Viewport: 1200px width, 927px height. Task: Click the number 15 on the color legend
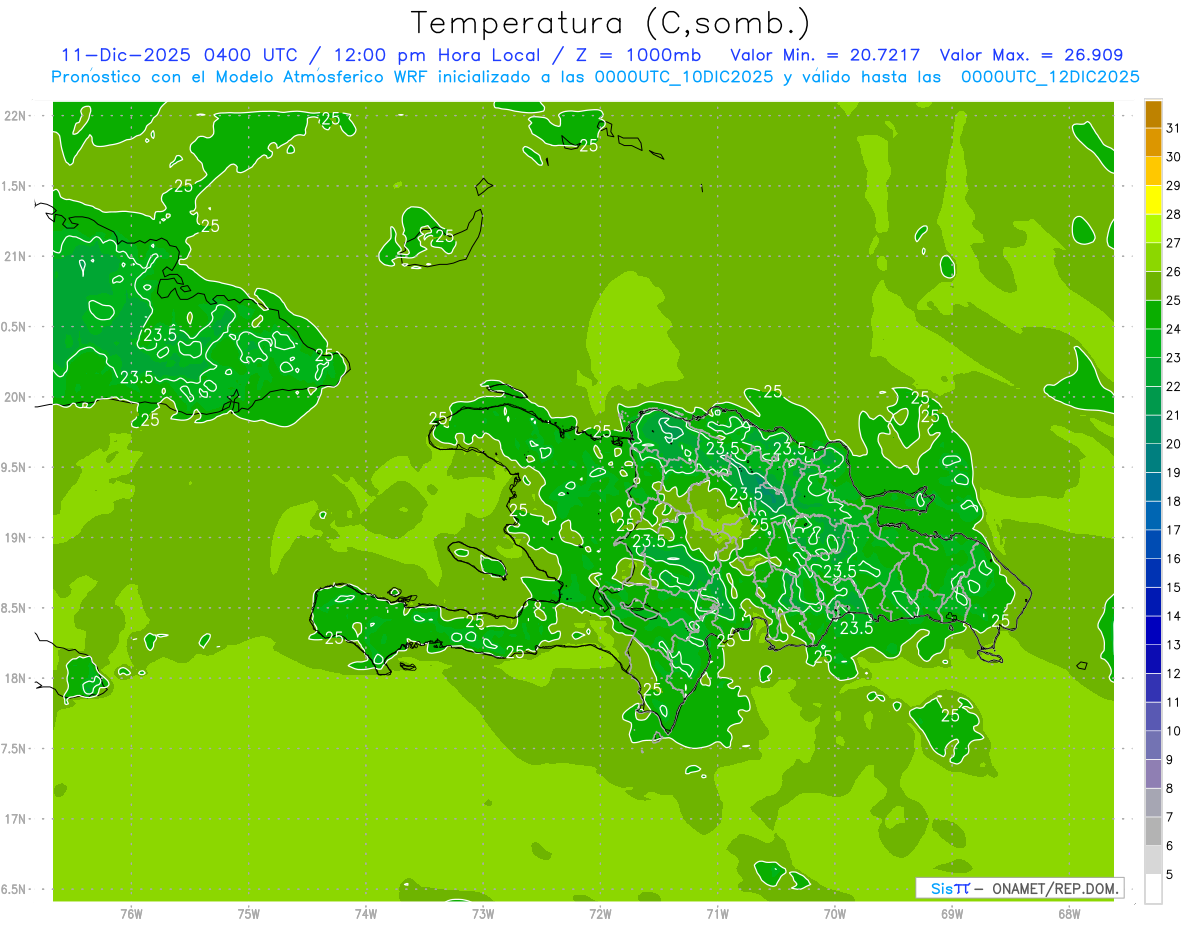coord(1174,587)
